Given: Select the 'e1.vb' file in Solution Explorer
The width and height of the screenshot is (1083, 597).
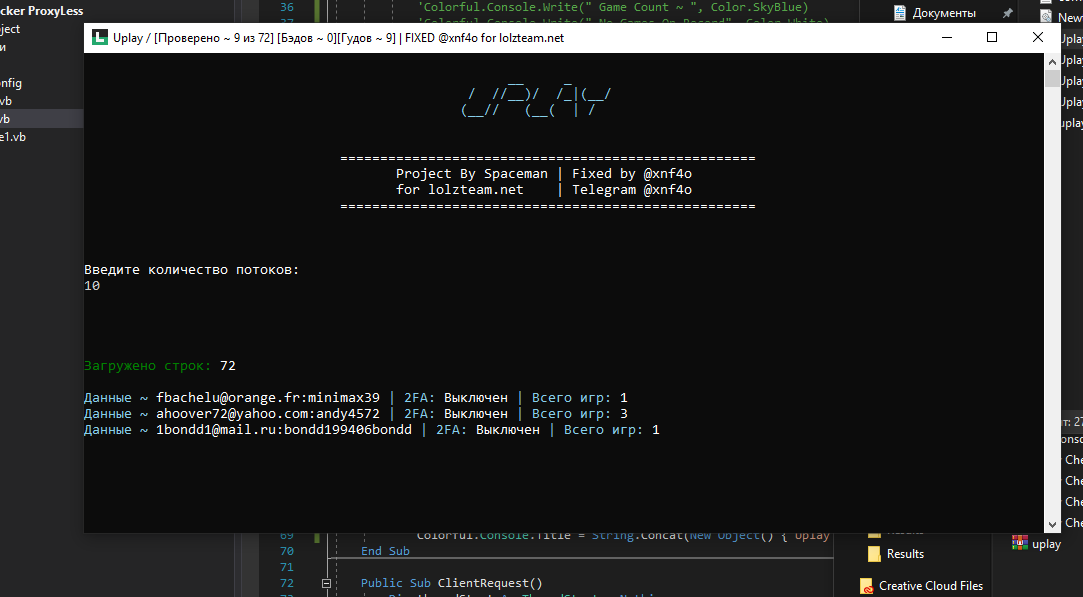Looking at the screenshot, I should click(x=13, y=137).
